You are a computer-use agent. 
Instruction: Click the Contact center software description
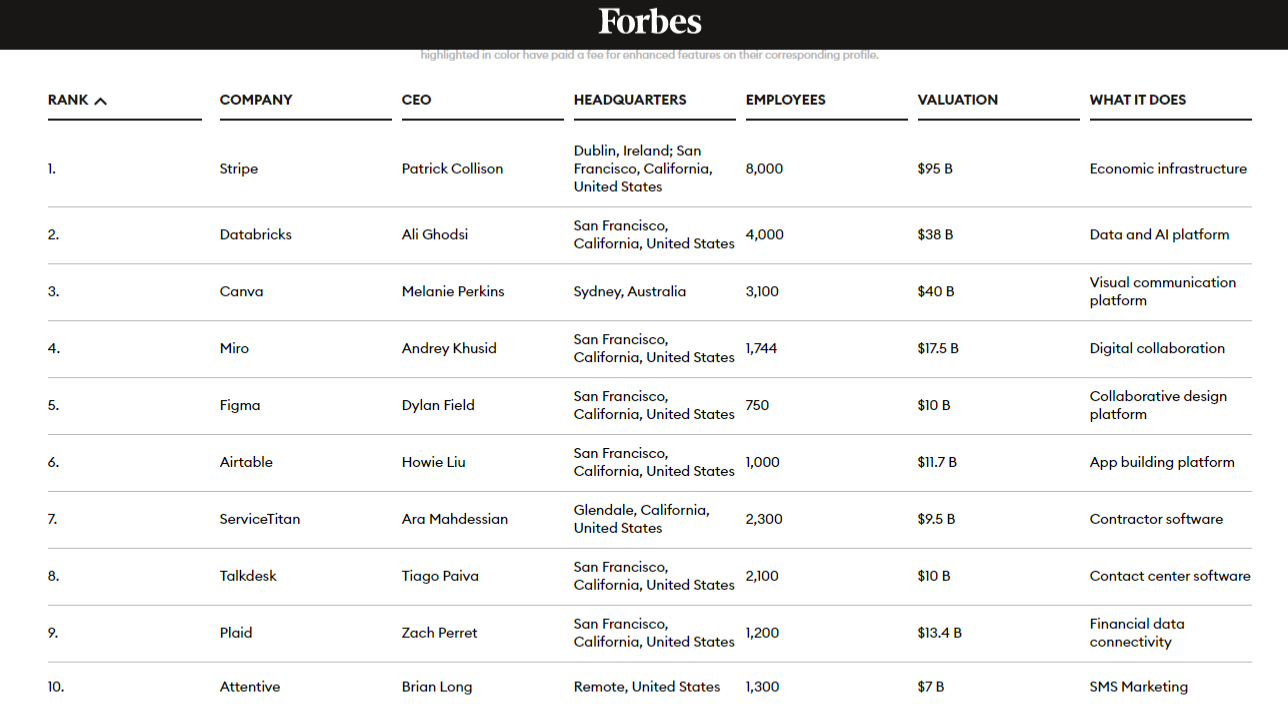(1170, 577)
